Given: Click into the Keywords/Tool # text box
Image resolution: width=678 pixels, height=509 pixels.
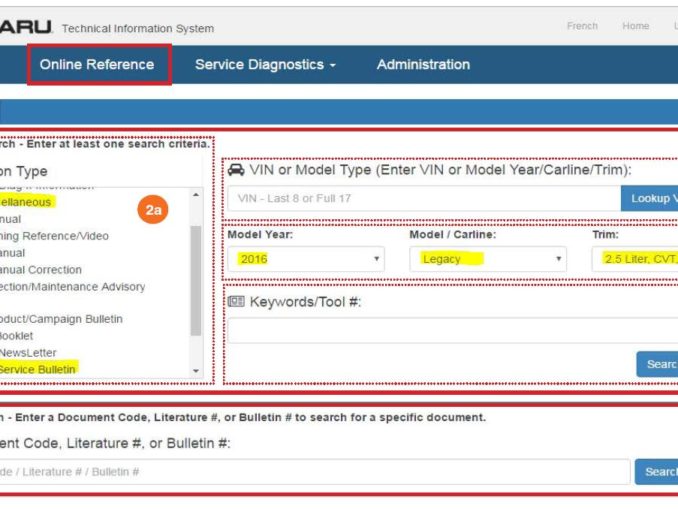Looking at the screenshot, I should [450, 331].
